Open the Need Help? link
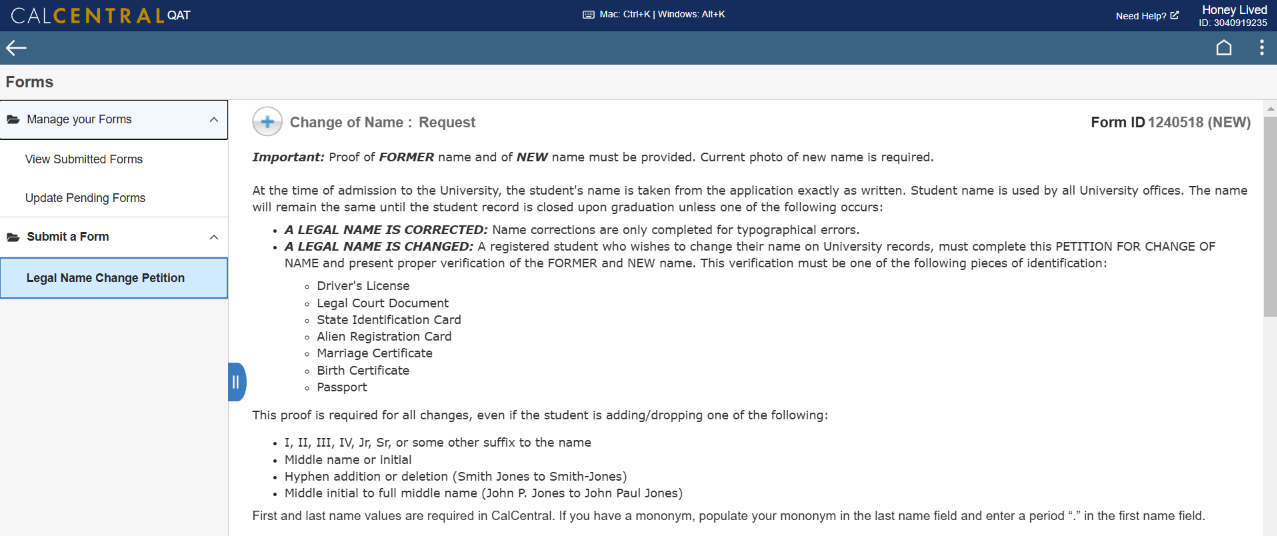Viewport: 1277px width, 536px height. pos(1146,16)
